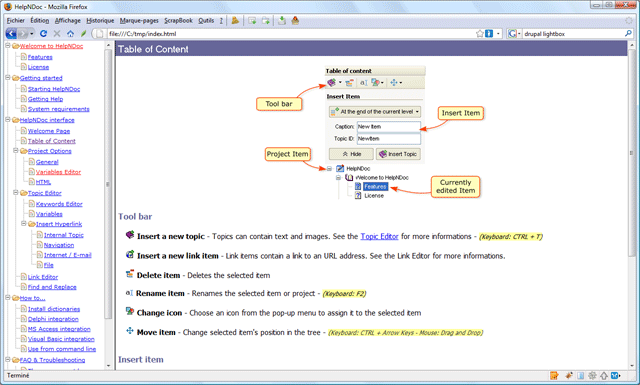Click the orange ScrapBook icon in status bar
The height and width of the screenshot is (385, 640).
point(554,375)
